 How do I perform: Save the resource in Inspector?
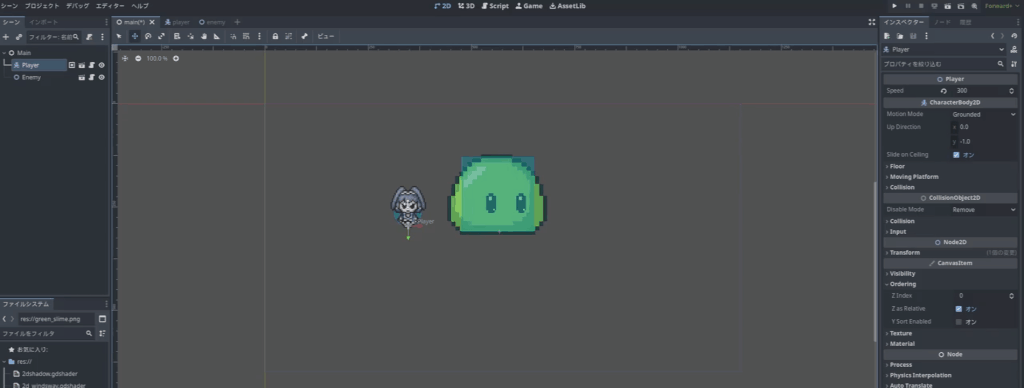click(913, 36)
